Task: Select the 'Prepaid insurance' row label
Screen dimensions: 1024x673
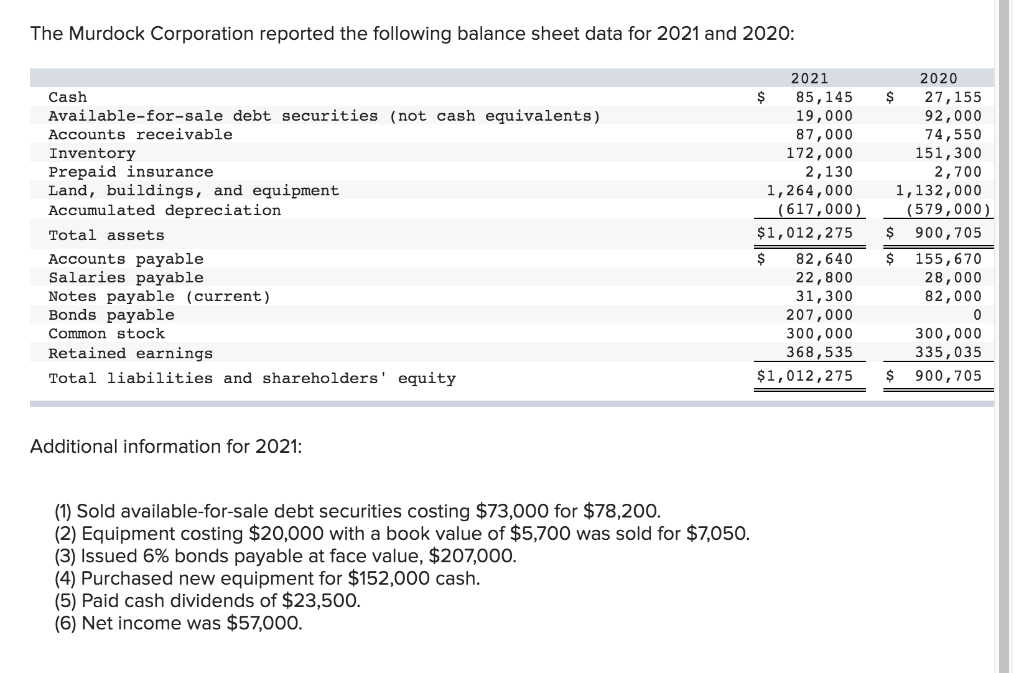Action: pos(131,172)
